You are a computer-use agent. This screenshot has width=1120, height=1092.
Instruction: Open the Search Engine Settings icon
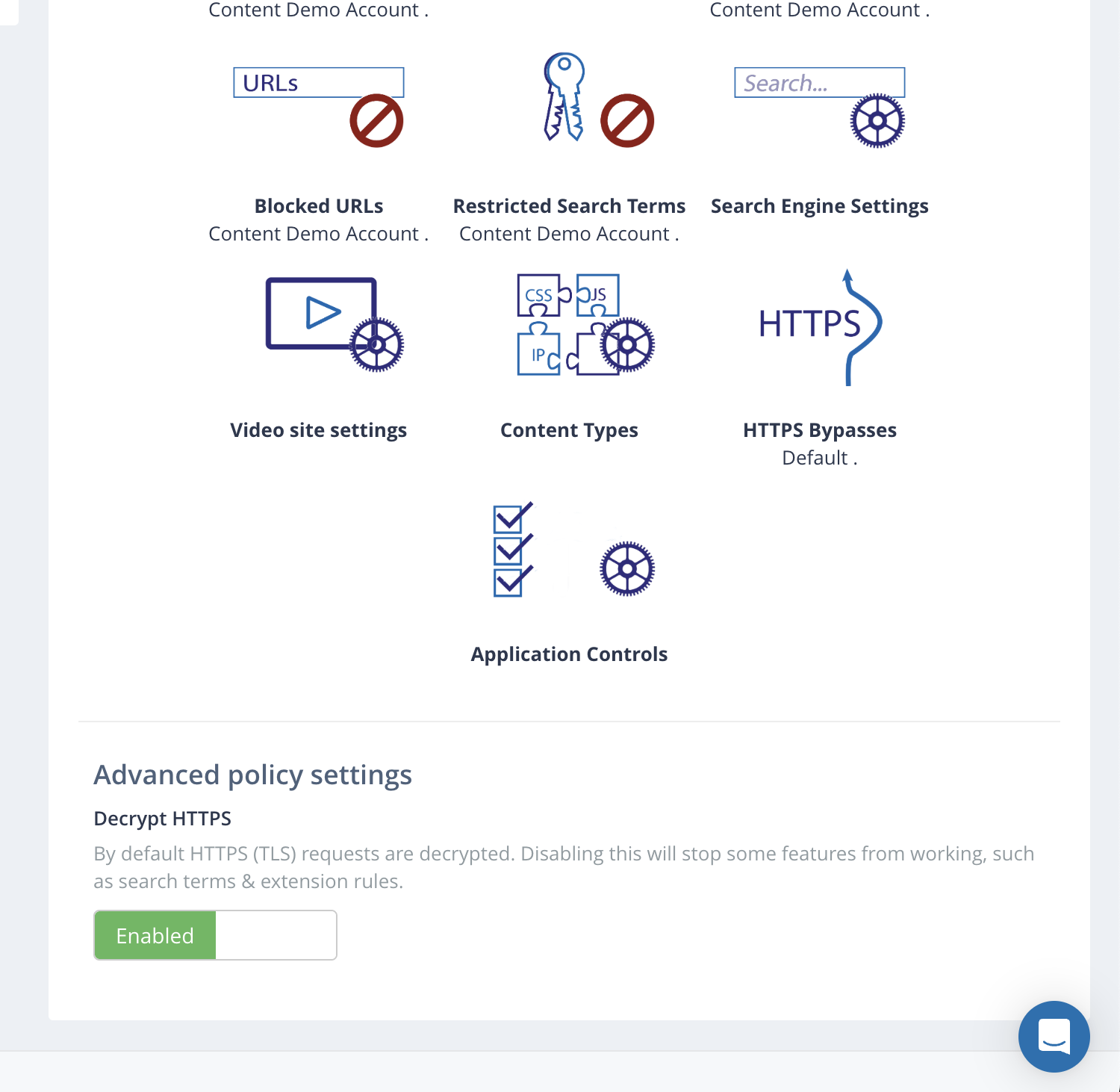820,106
